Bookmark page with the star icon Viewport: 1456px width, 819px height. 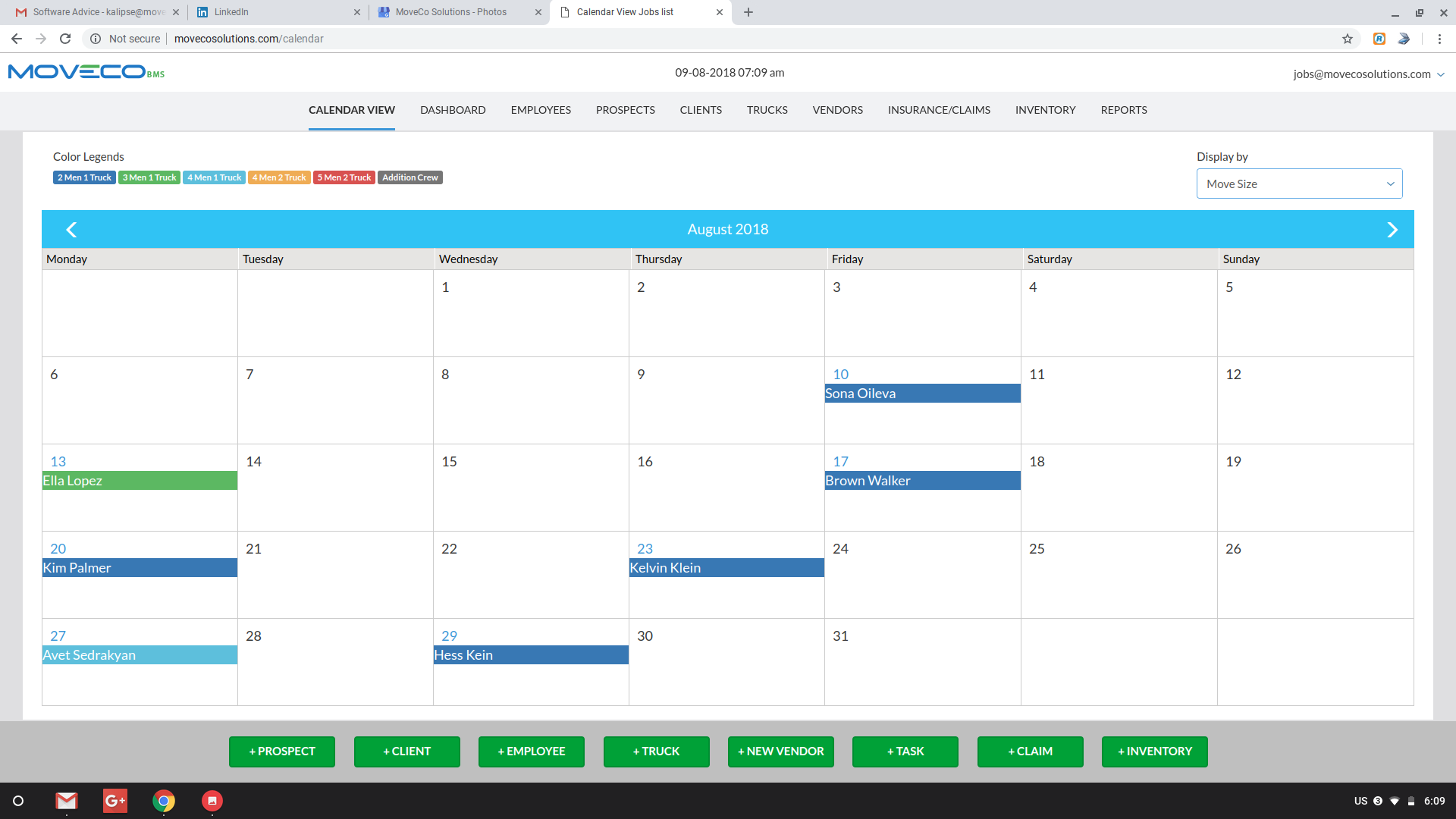coord(1348,39)
